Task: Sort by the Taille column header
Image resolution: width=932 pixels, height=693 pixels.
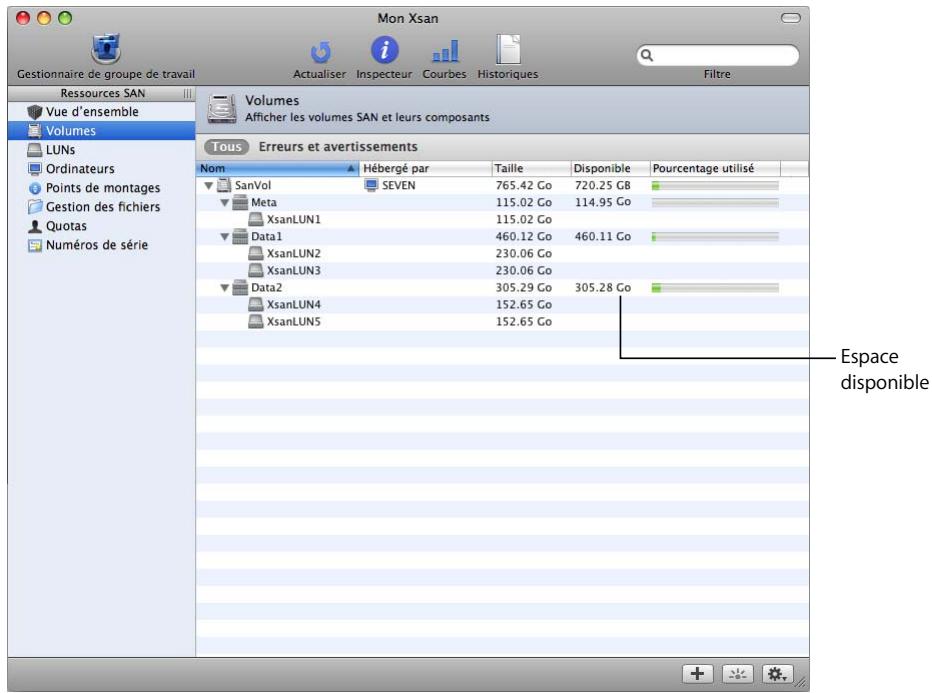Action: (531, 168)
